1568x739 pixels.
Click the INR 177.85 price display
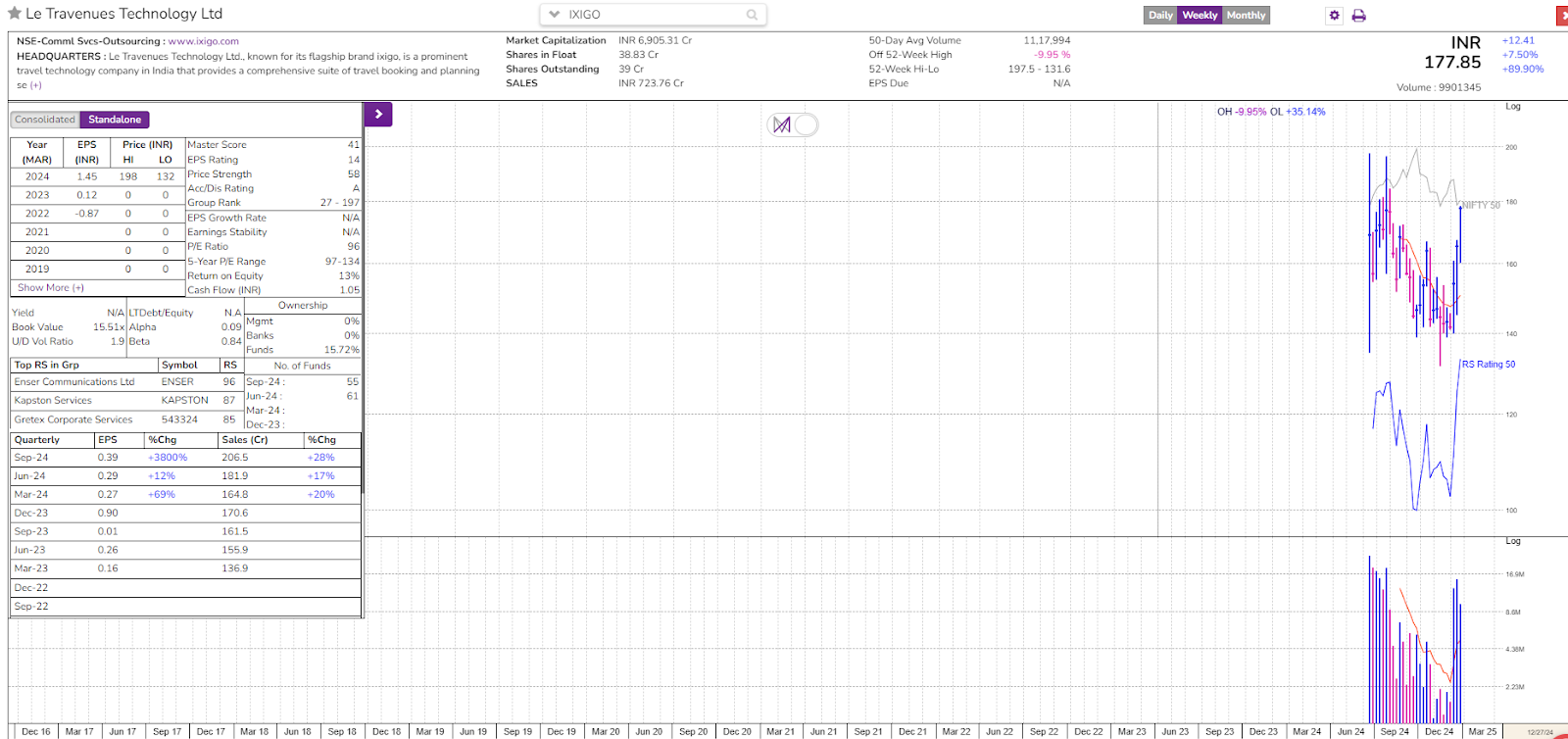point(1452,53)
